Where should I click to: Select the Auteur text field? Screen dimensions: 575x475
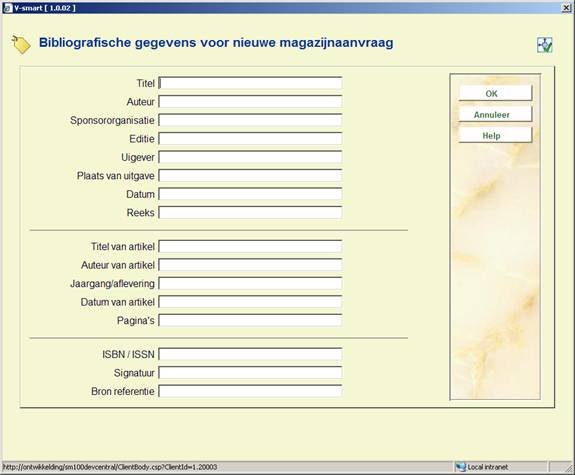(x=250, y=102)
